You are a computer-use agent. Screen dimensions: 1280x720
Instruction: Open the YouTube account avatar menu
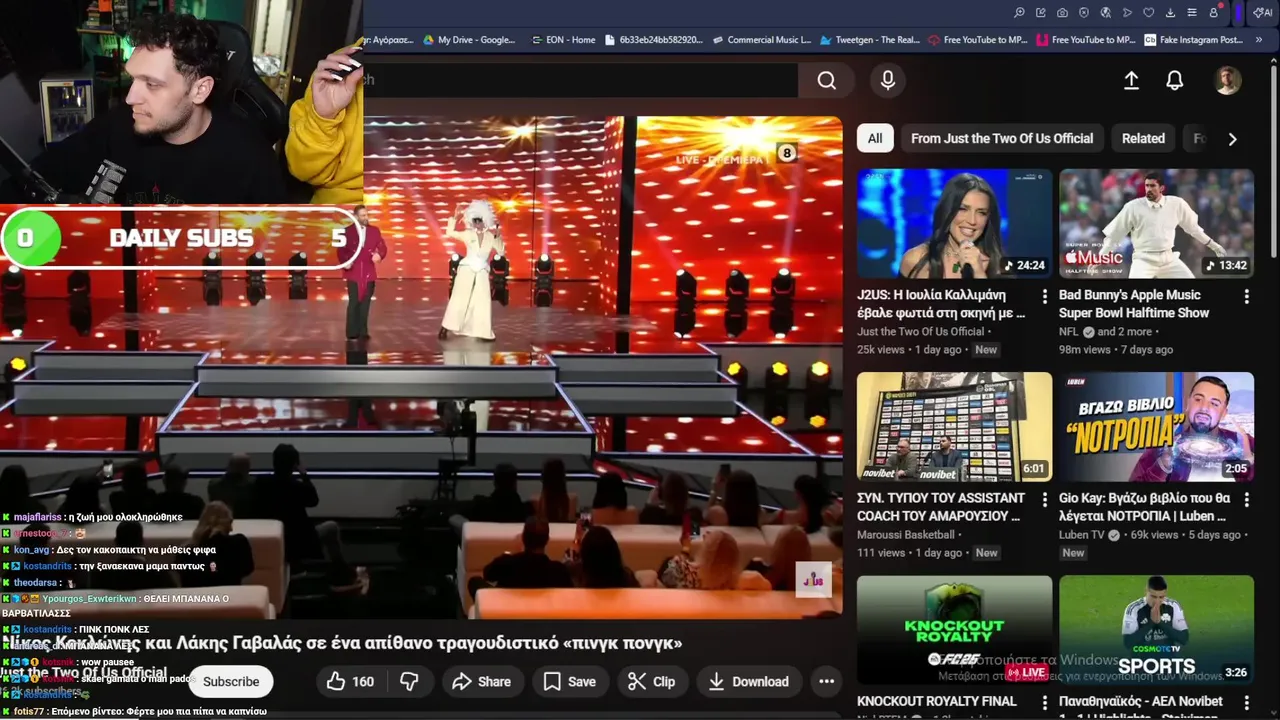[1227, 81]
